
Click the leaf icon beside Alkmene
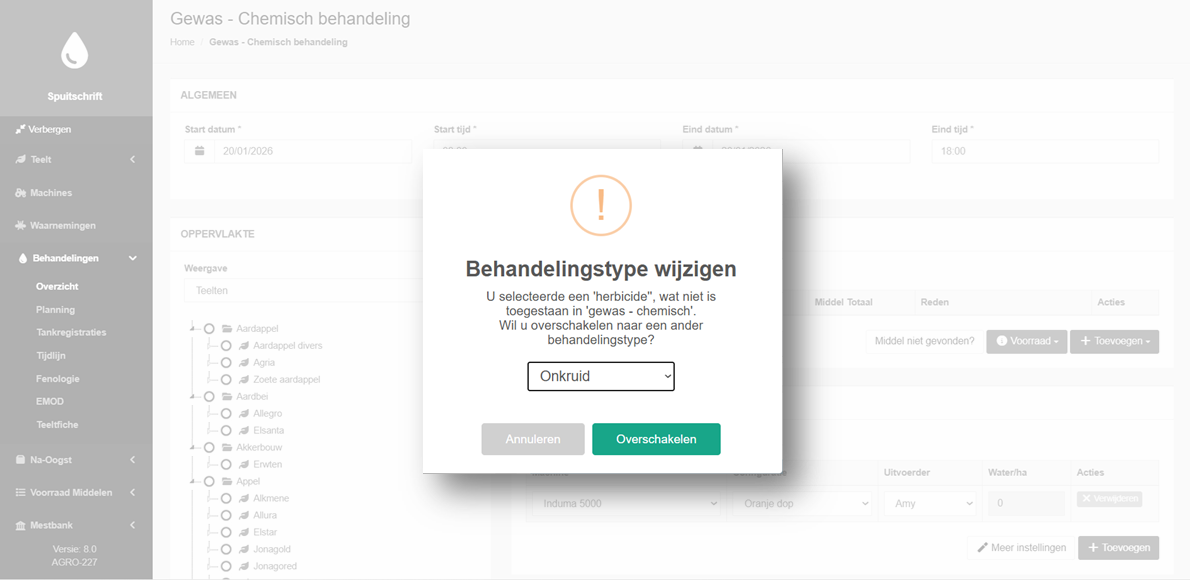(244, 498)
